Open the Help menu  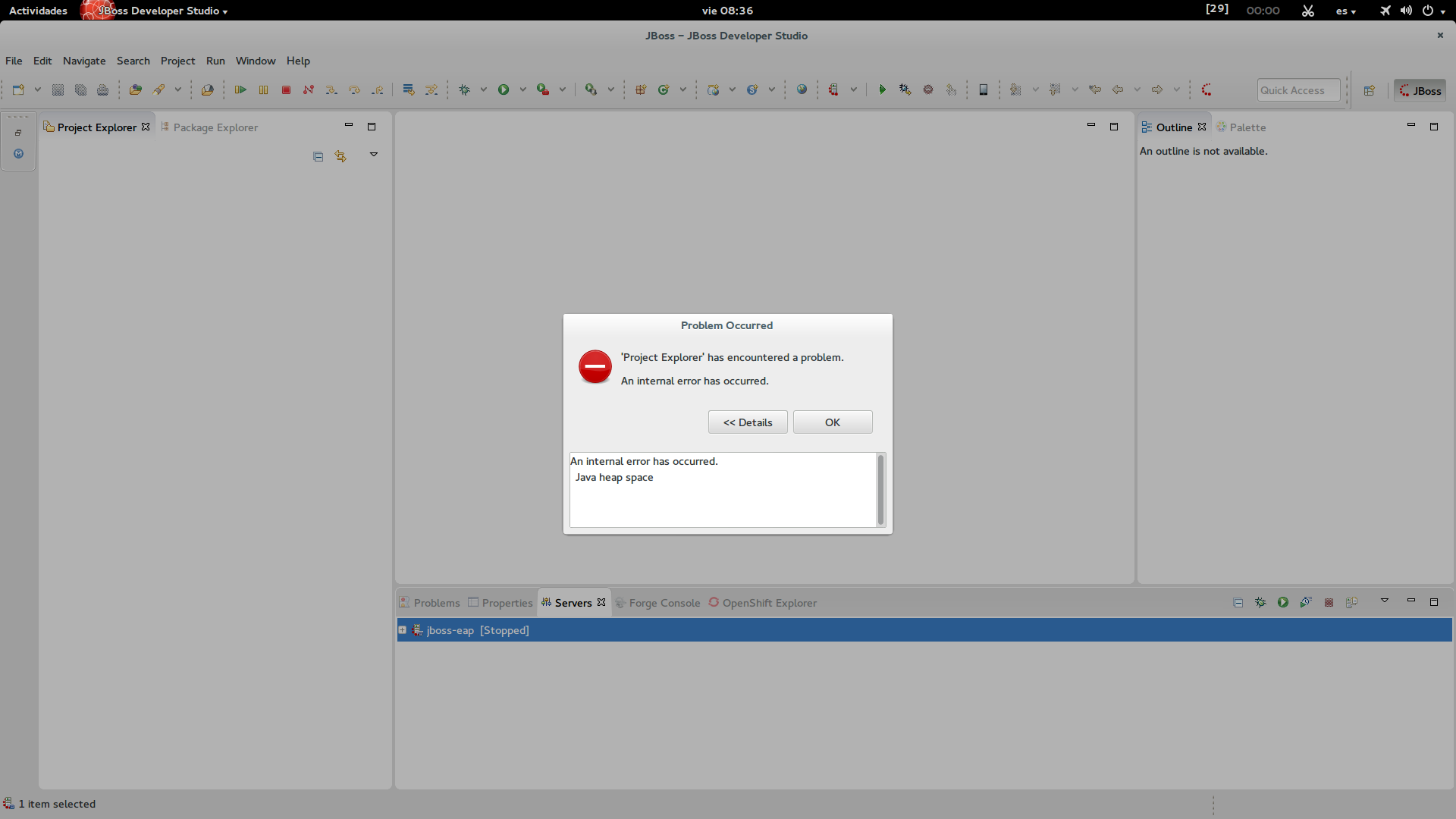298,61
